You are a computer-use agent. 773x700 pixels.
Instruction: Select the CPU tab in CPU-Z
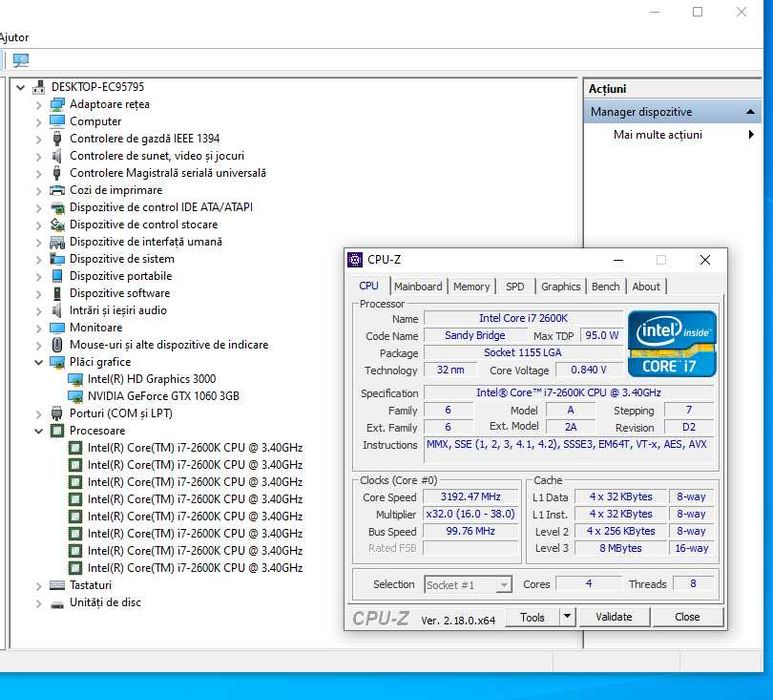click(369, 286)
